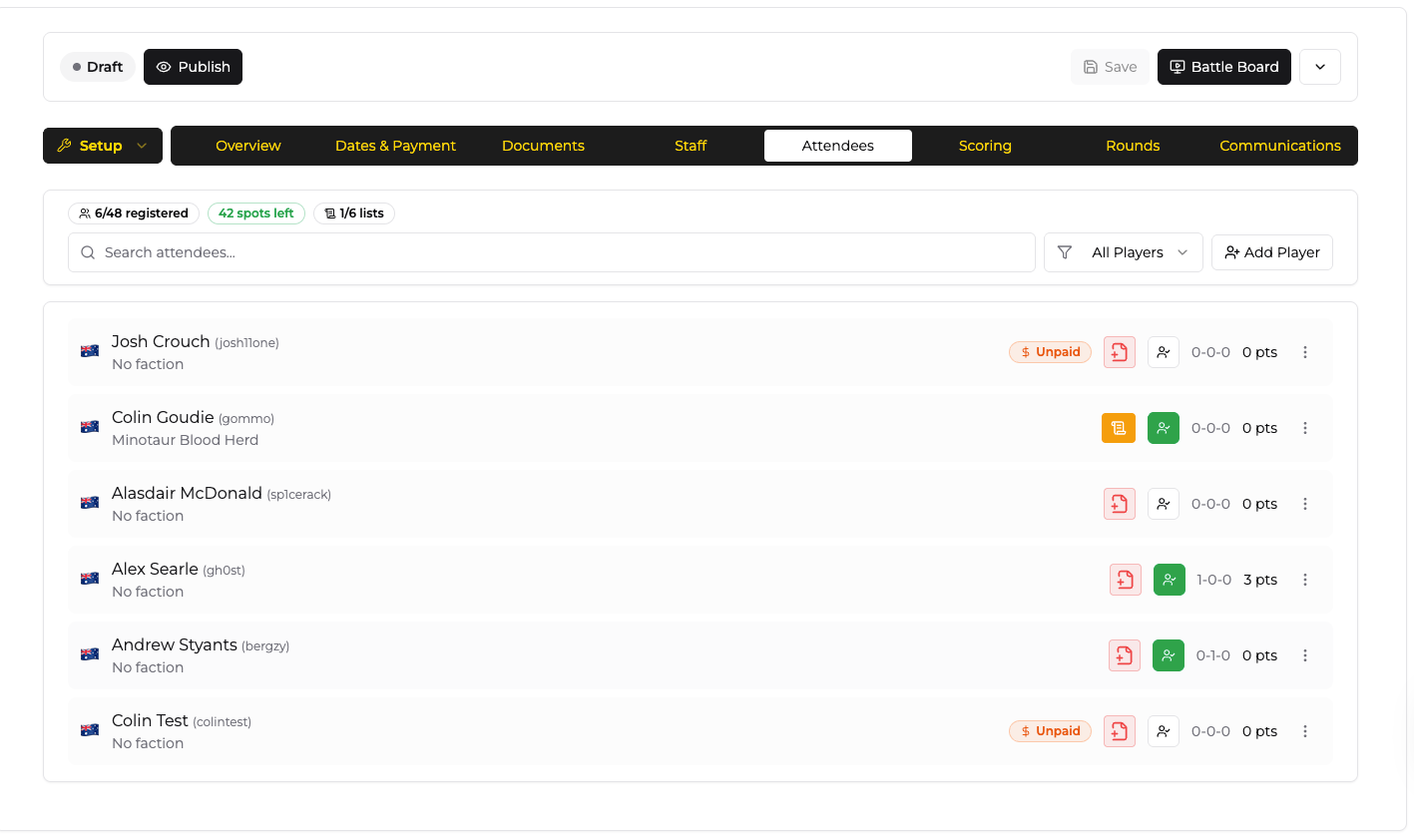Switch to the Scoring tab
This screenshot has height=840, width=1414.
(x=985, y=146)
